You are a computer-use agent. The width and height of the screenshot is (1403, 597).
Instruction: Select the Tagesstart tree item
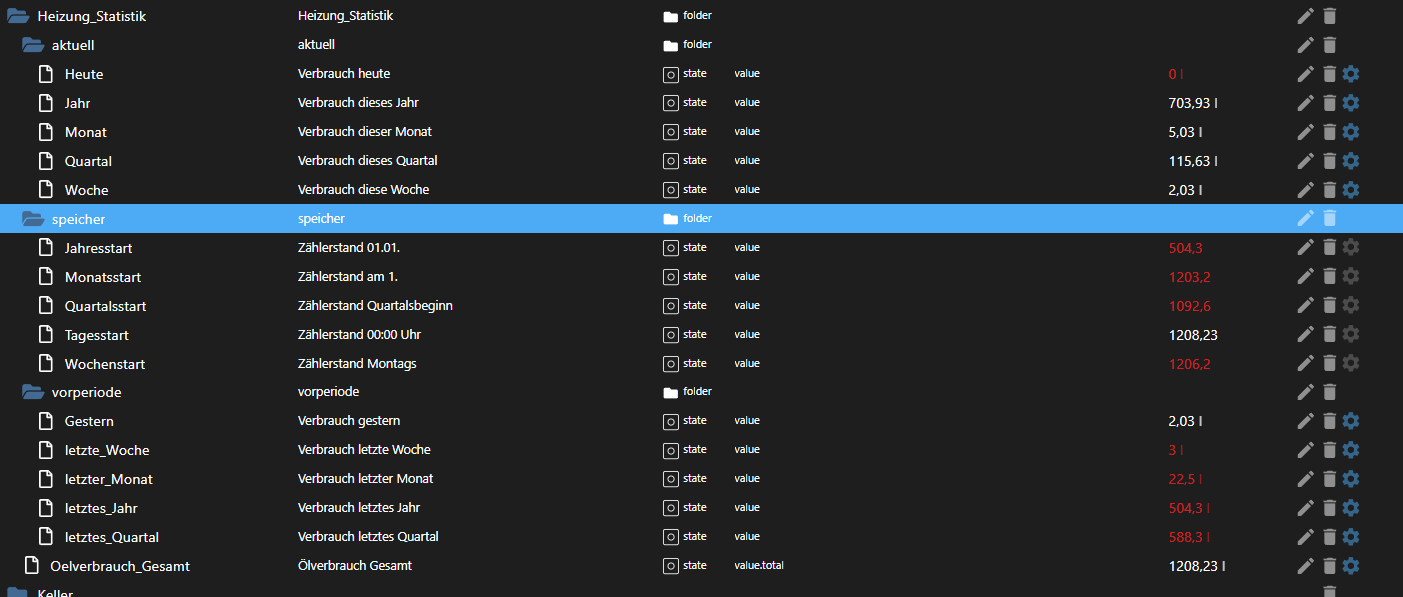[x=97, y=335]
